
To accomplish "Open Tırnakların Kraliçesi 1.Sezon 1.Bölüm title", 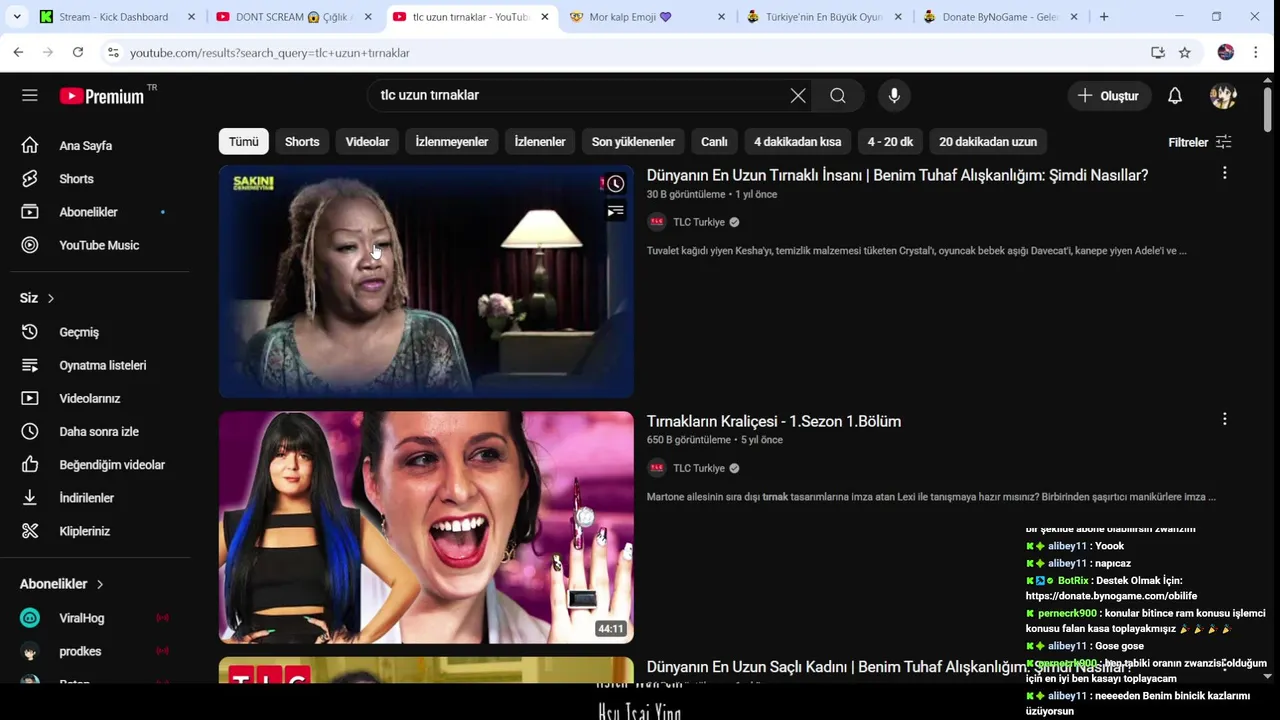I will [x=774, y=421].
